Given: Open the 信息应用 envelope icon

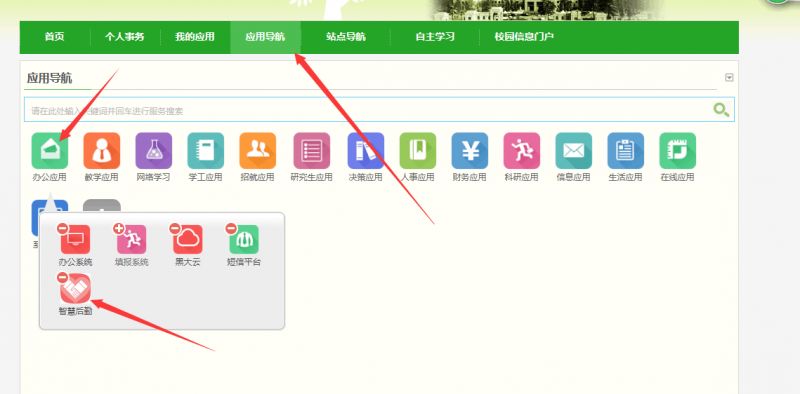Looking at the screenshot, I should [x=574, y=151].
